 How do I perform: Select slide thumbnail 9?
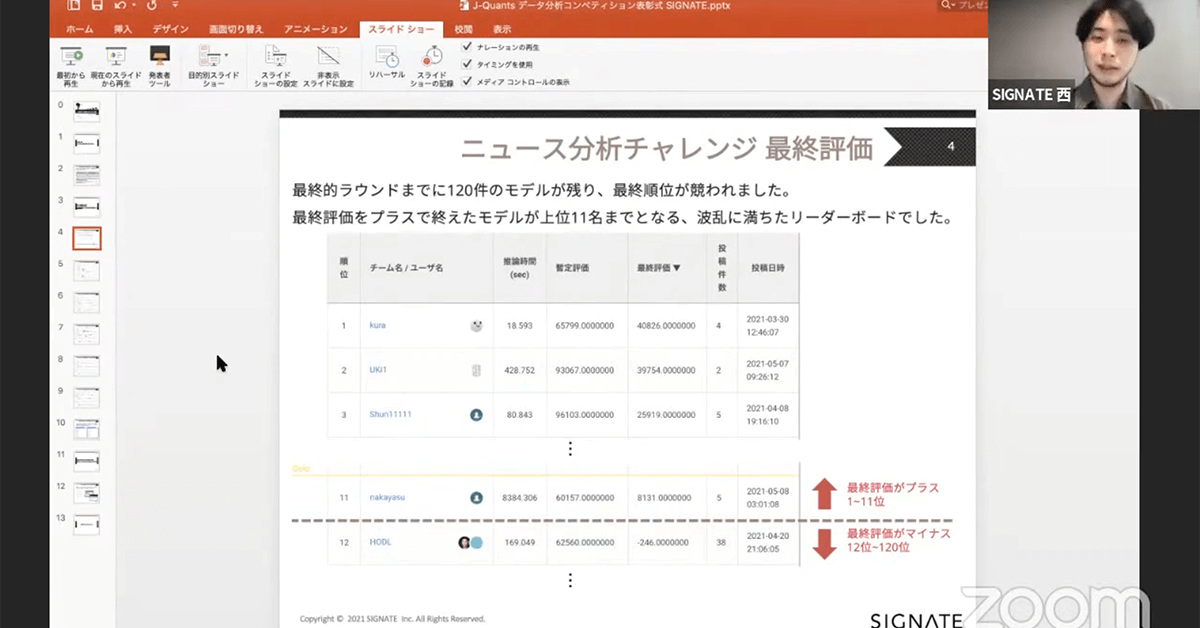click(x=87, y=398)
